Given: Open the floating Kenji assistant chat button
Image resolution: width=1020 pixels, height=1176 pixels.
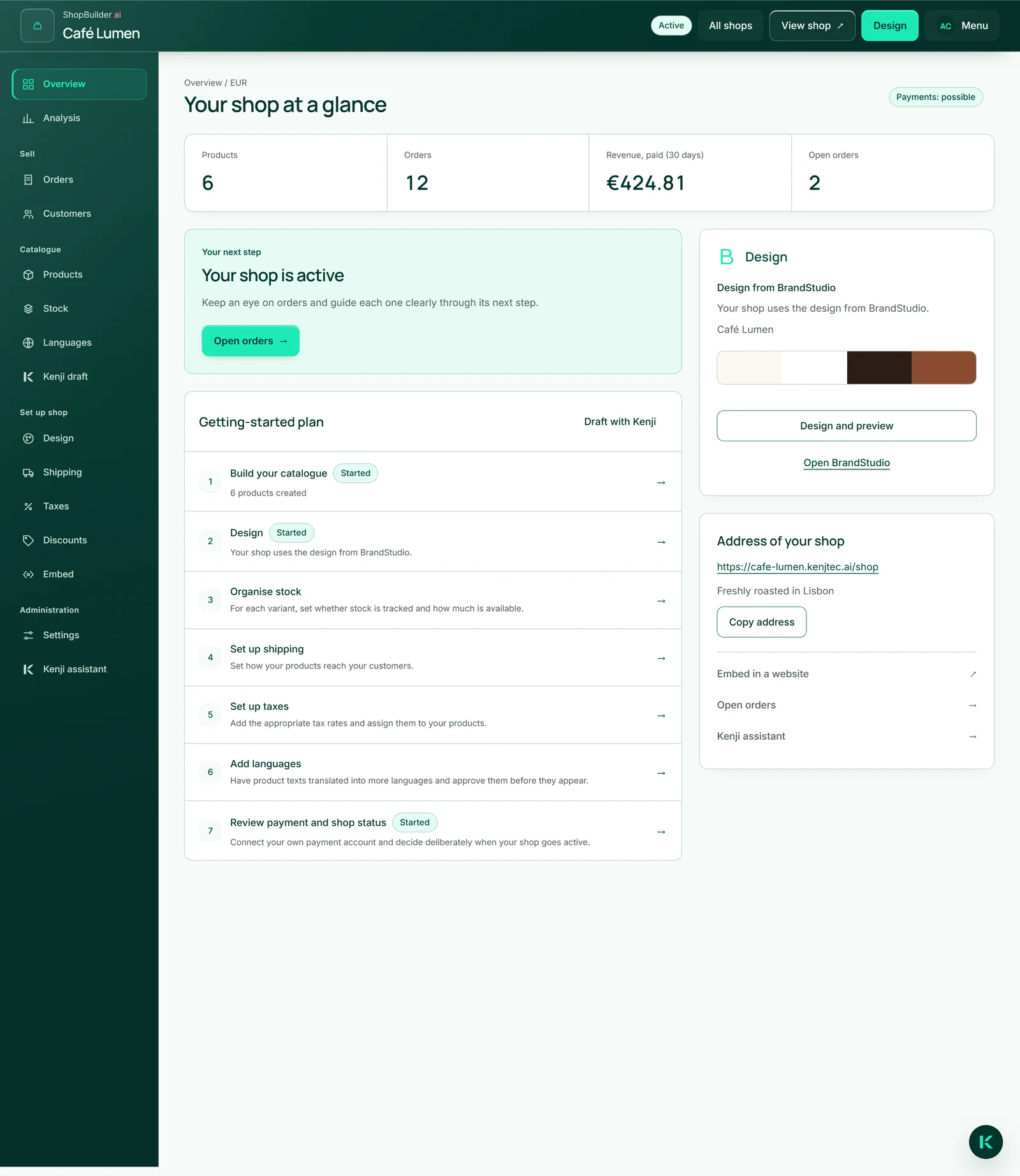Looking at the screenshot, I should pos(986,1142).
